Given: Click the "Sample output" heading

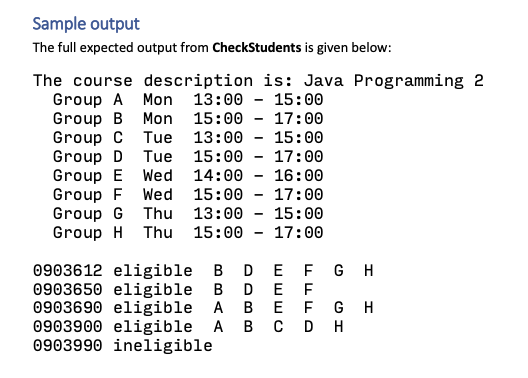Looking at the screenshot, I should [86, 24].
